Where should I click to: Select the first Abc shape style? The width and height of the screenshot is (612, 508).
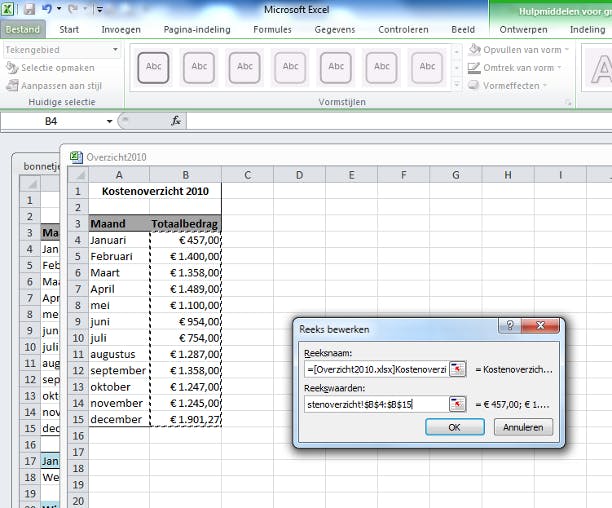tap(153, 68)
